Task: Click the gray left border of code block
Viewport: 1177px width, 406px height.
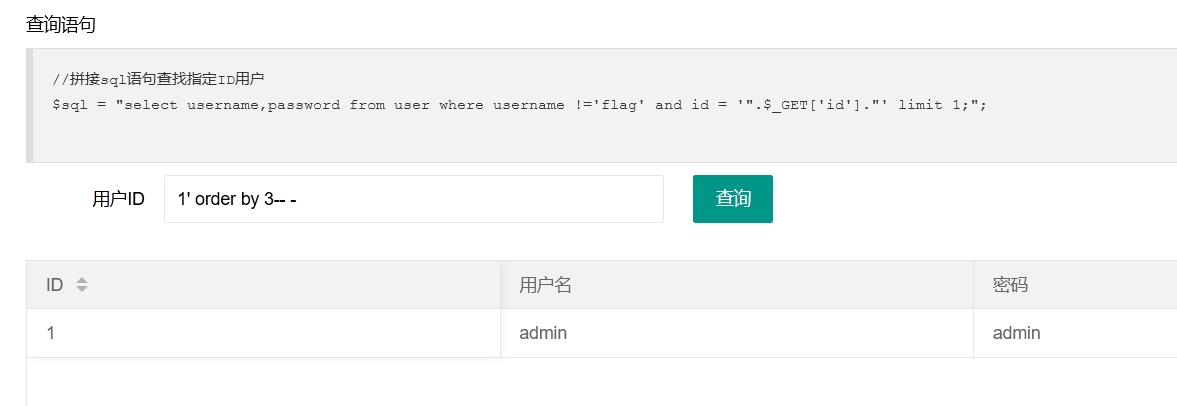Action: tap(29, 105)
